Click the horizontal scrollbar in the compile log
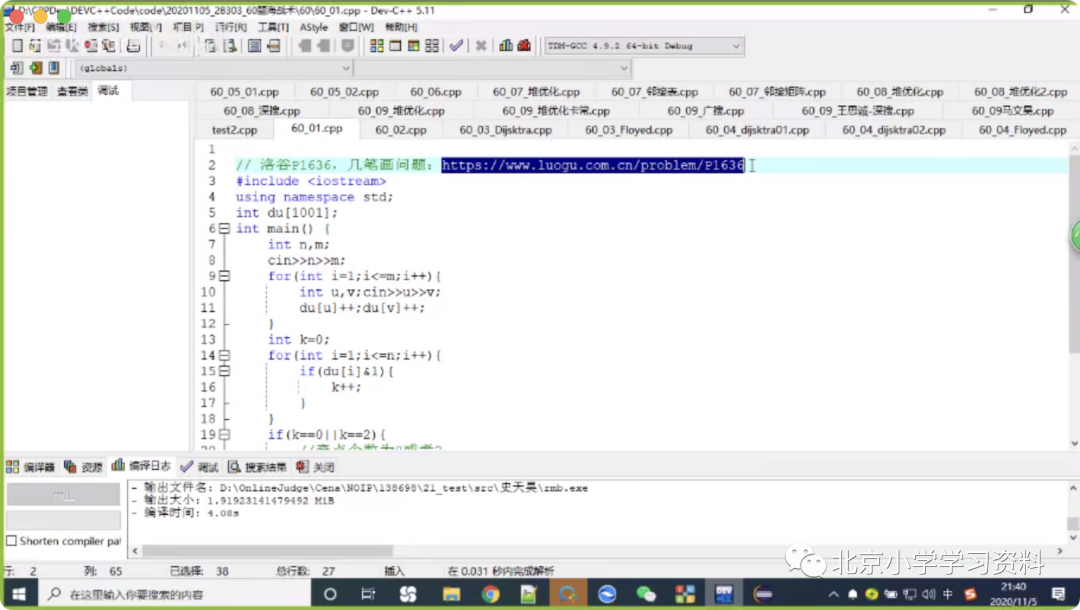1080x610 pixels. point(267,551)
